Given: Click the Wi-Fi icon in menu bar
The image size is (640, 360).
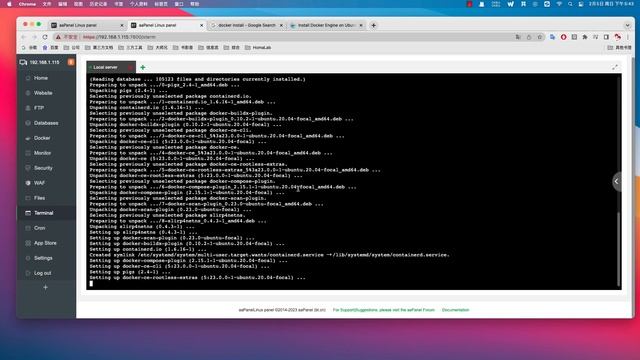Looking at the screenshot, I should coord(559,4).
